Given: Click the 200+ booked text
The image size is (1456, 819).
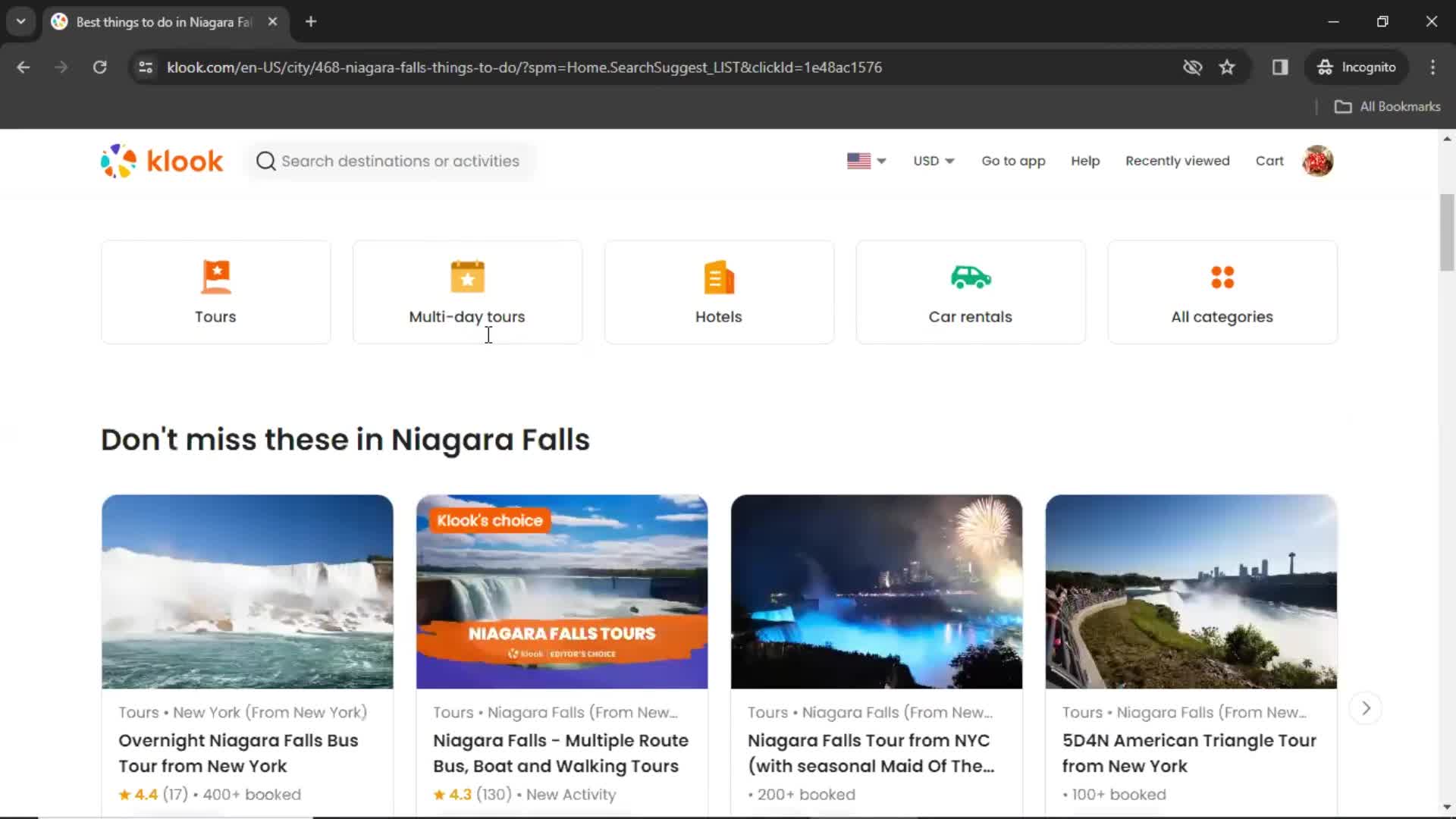Looking at the screenshot, I should (x=806, y=794).
